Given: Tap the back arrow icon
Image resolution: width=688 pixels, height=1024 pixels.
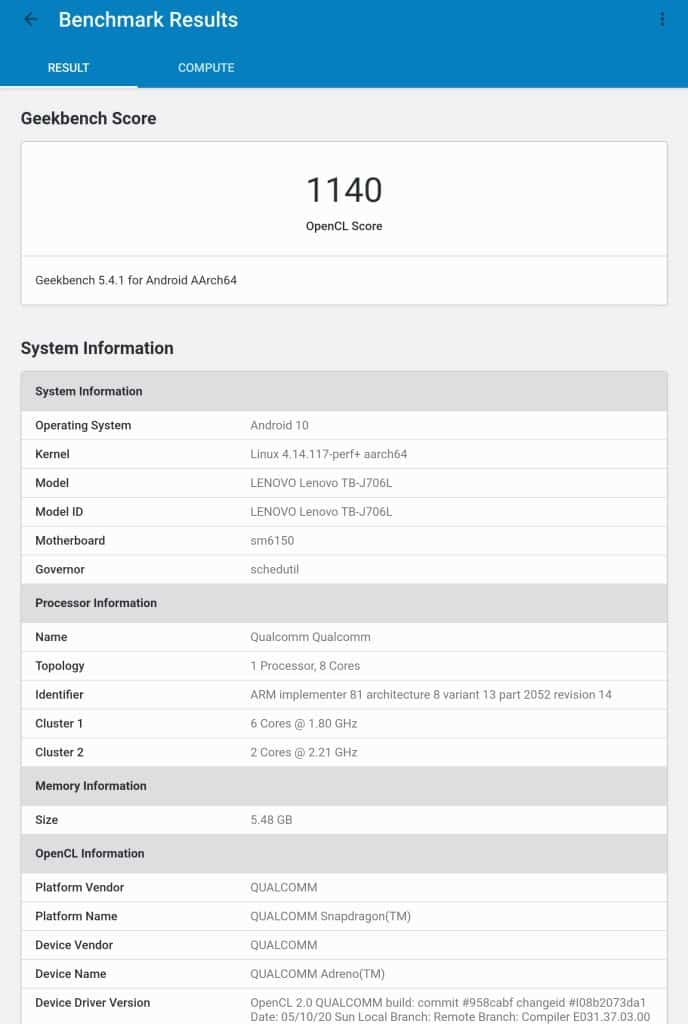Looking at the screenshot, I should [31, 20].
